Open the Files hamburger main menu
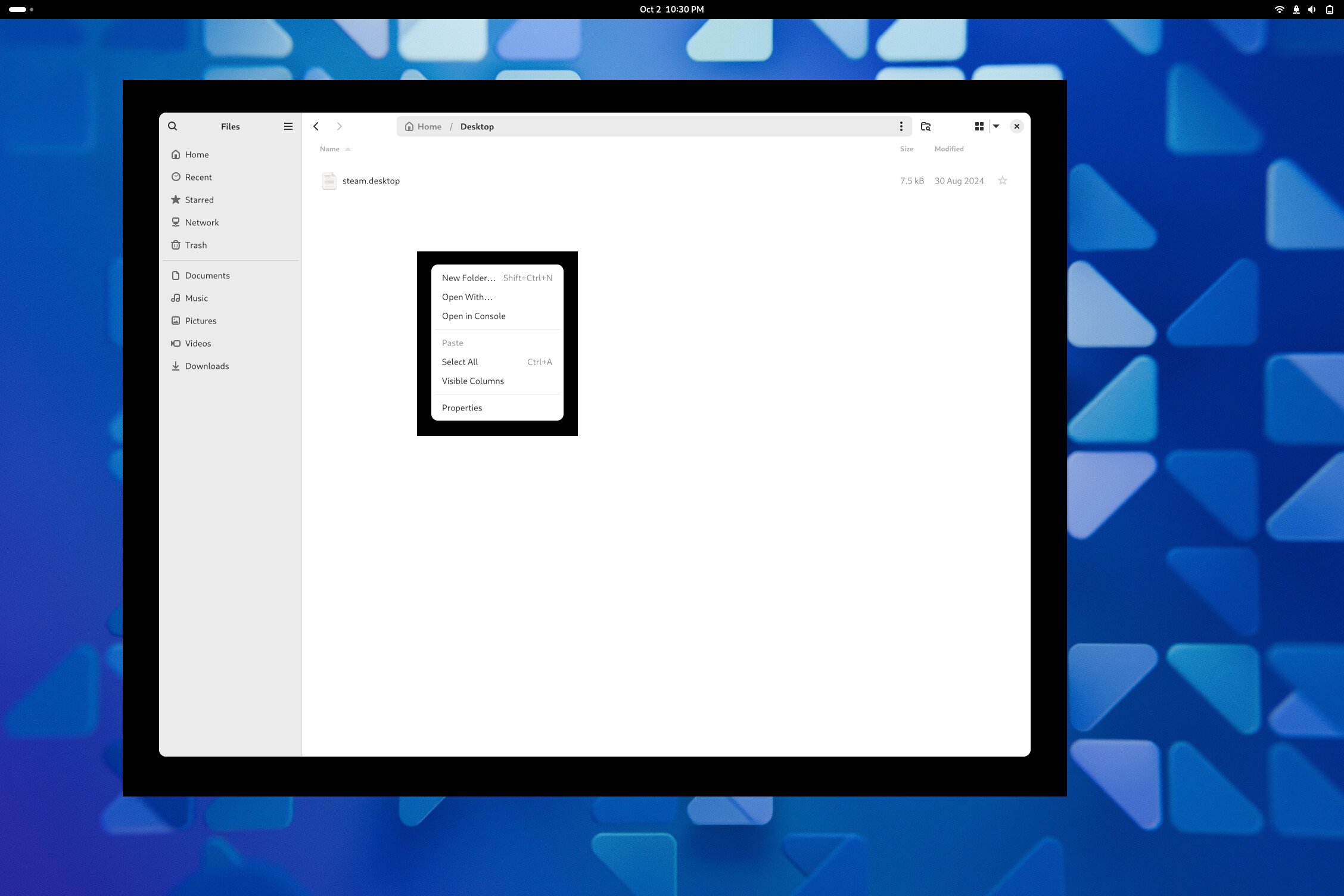 288,126
